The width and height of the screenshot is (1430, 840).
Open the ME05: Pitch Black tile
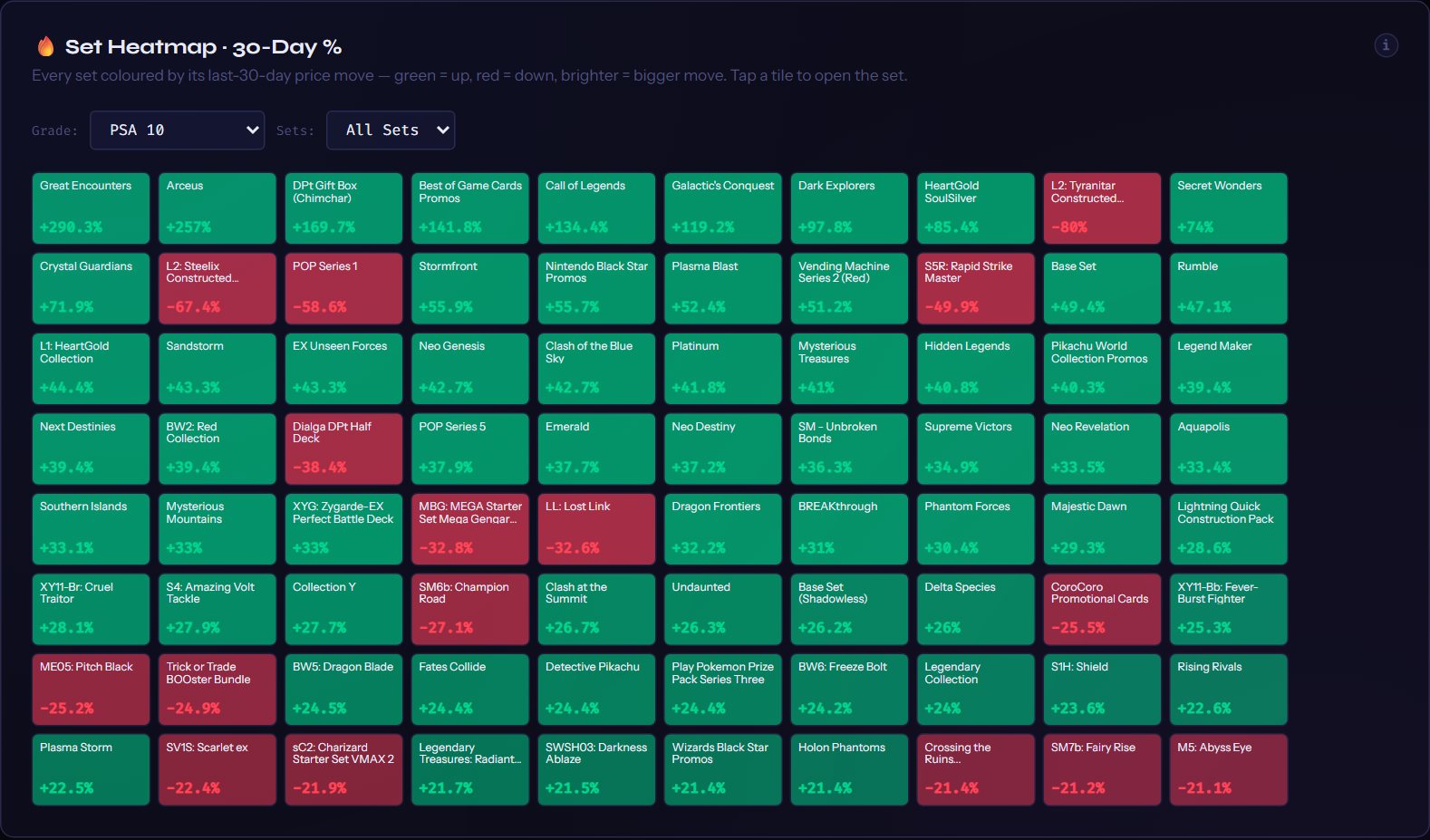pos(91,690)
